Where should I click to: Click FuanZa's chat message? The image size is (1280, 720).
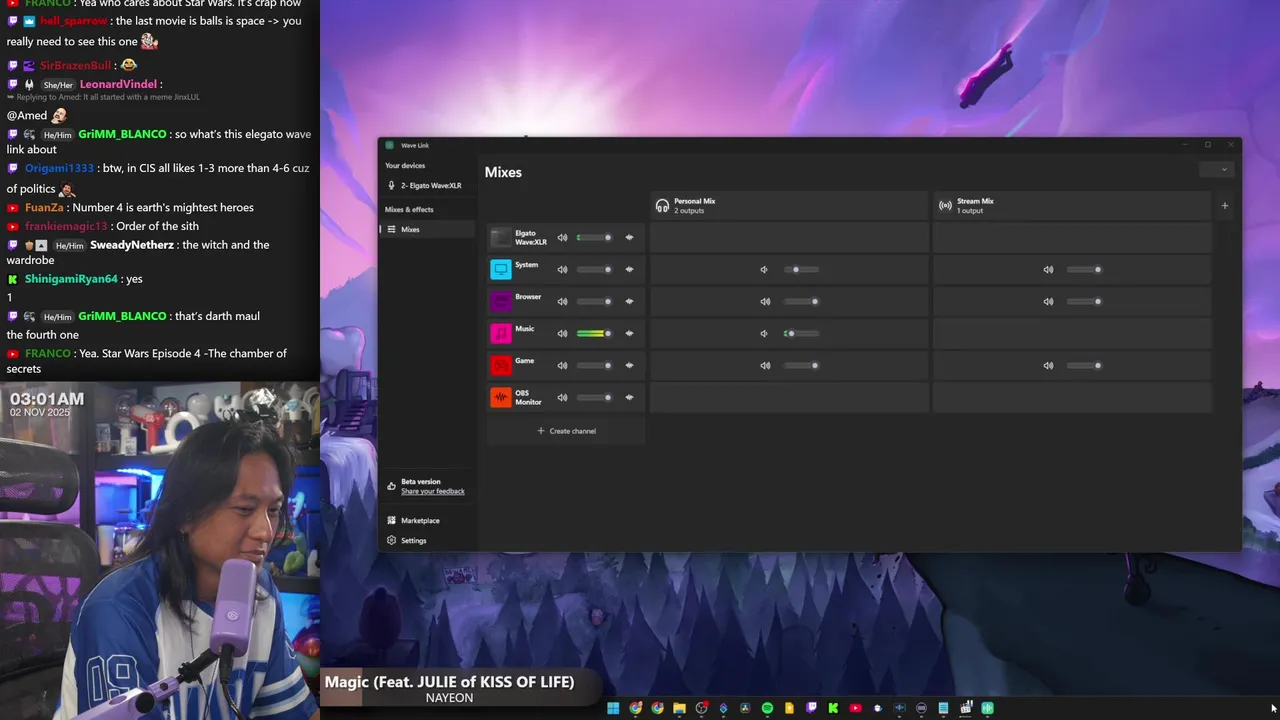(131, 207)
